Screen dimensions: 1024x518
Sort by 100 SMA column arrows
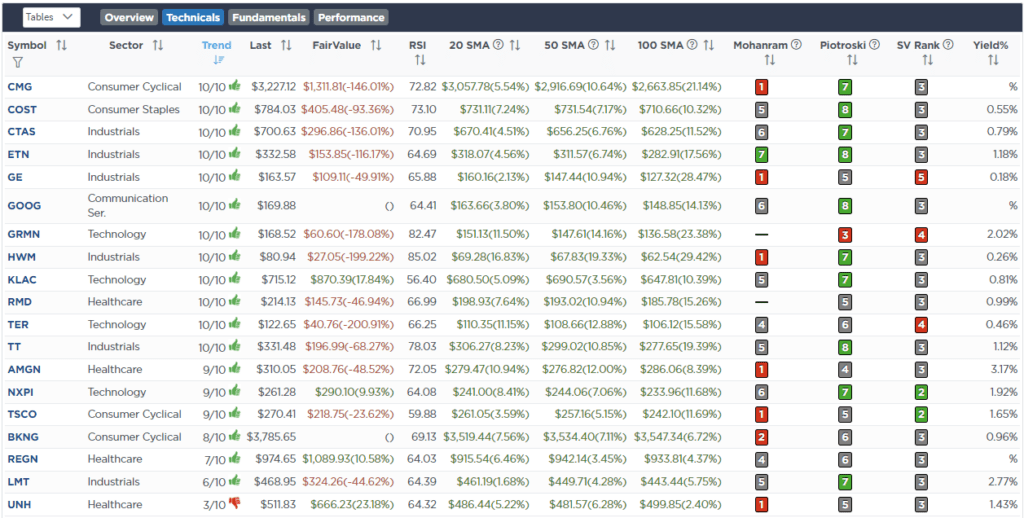(709, 45)
